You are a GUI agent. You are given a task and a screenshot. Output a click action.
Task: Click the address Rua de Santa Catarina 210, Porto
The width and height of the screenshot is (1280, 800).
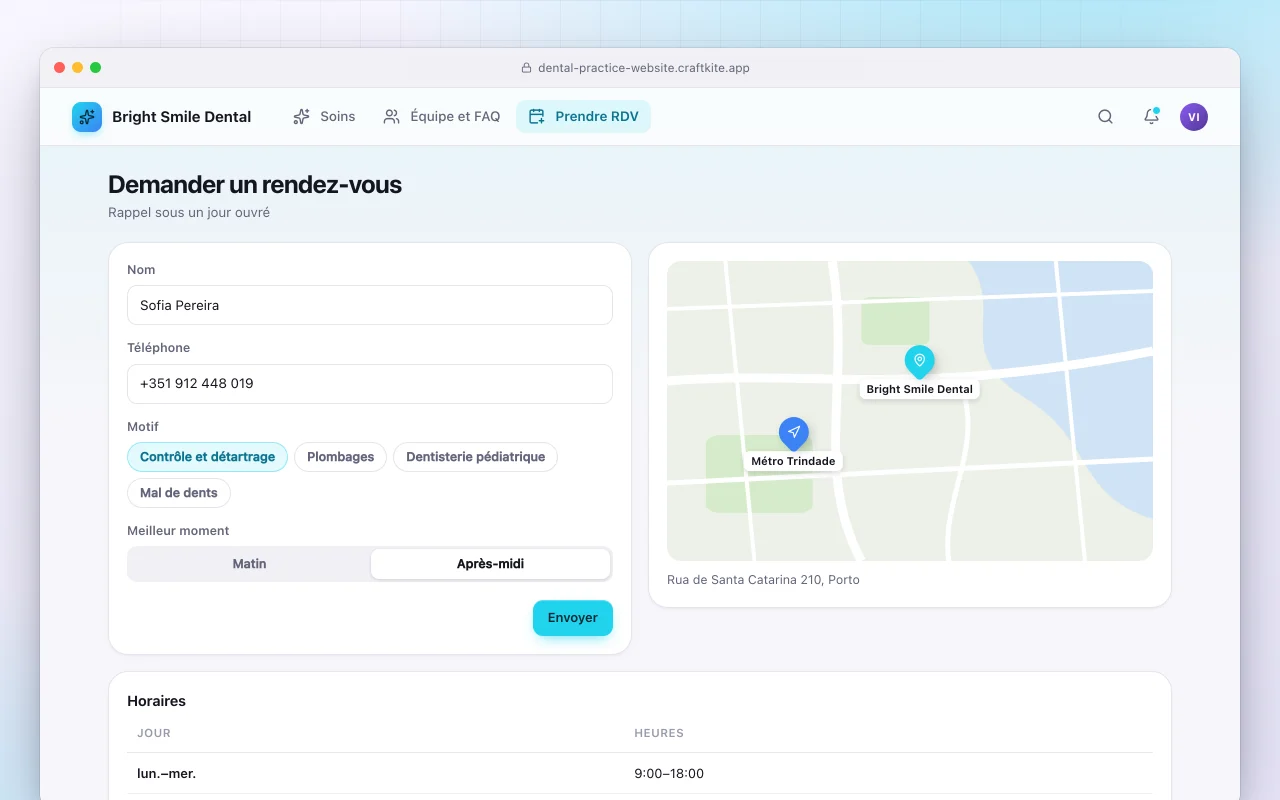[x=763, y=580]
